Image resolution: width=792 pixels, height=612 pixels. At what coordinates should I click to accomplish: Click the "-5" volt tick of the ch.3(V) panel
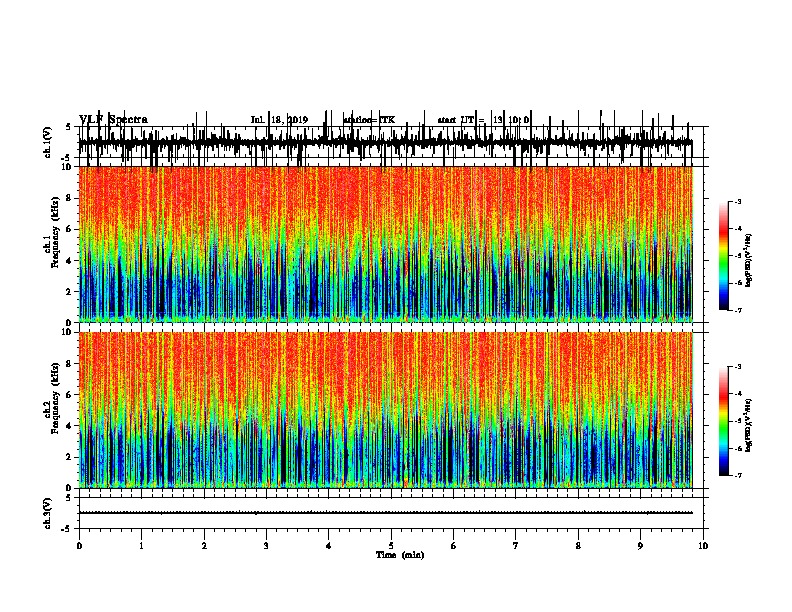(x=67, y=529)
